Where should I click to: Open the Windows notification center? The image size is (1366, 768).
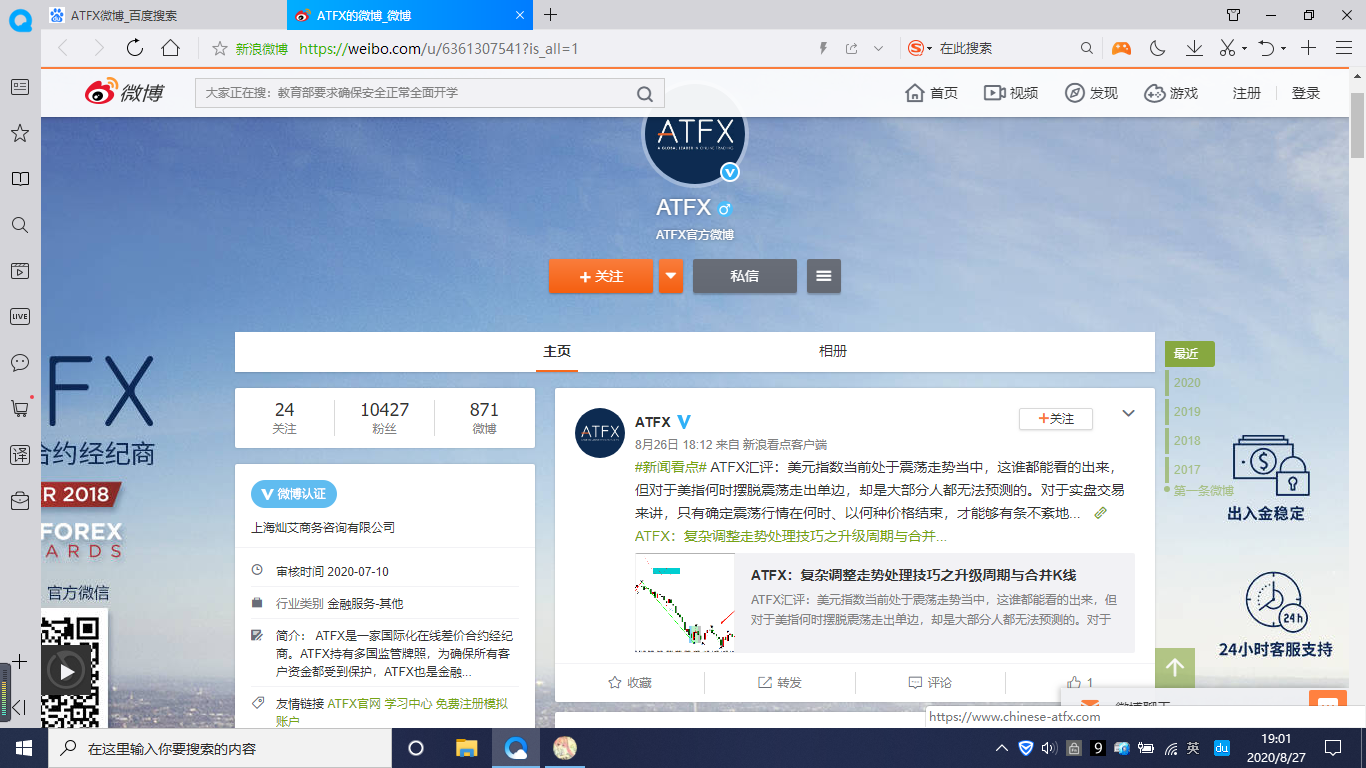click(x=1333, y=748)
